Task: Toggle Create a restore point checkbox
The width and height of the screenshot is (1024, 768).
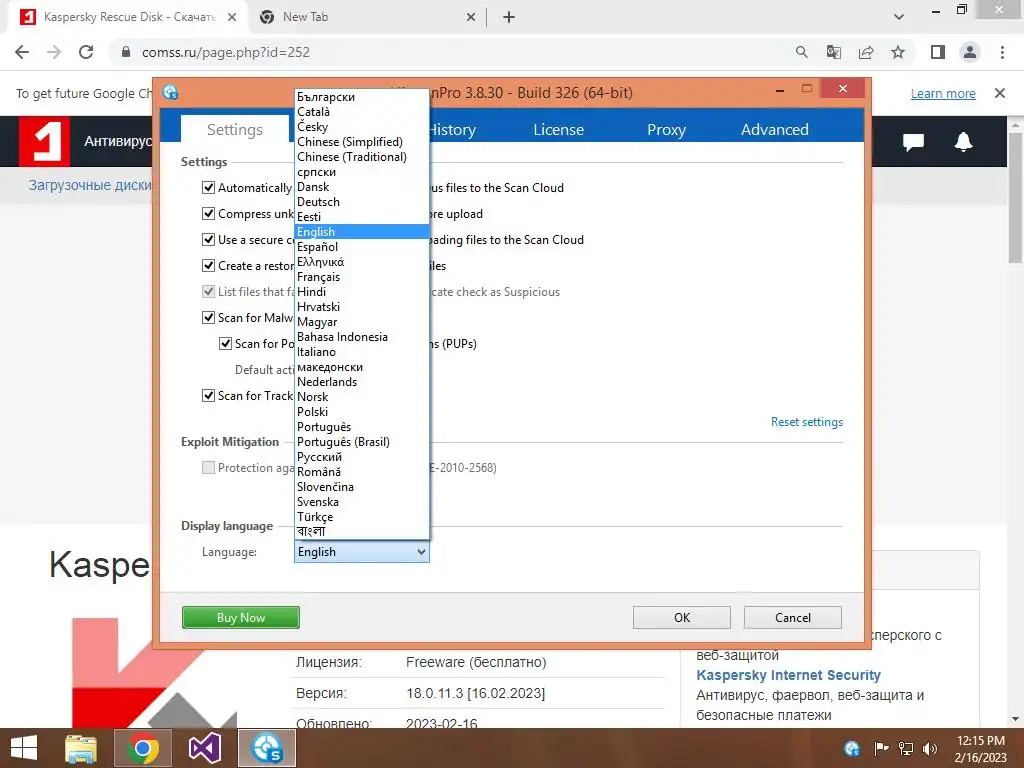Action: (208, 266)
